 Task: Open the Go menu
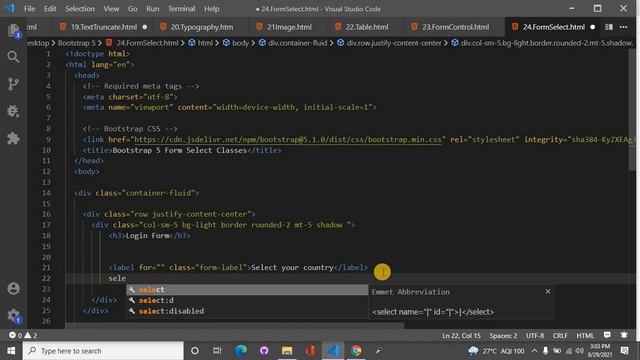point(133,9)
